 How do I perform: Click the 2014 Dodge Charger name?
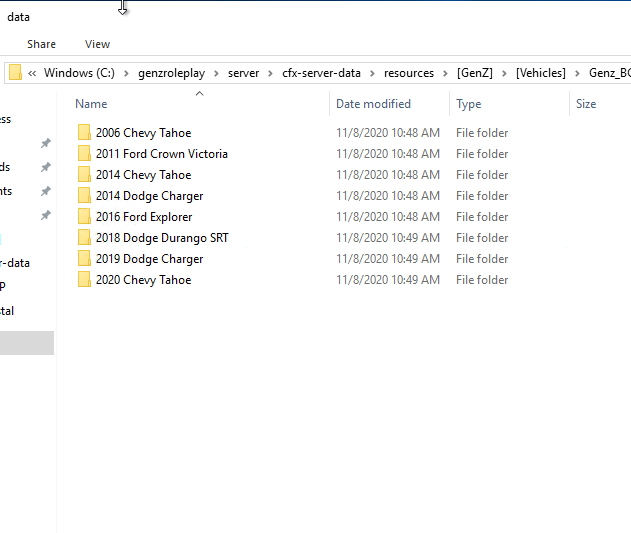click(149, 196)
